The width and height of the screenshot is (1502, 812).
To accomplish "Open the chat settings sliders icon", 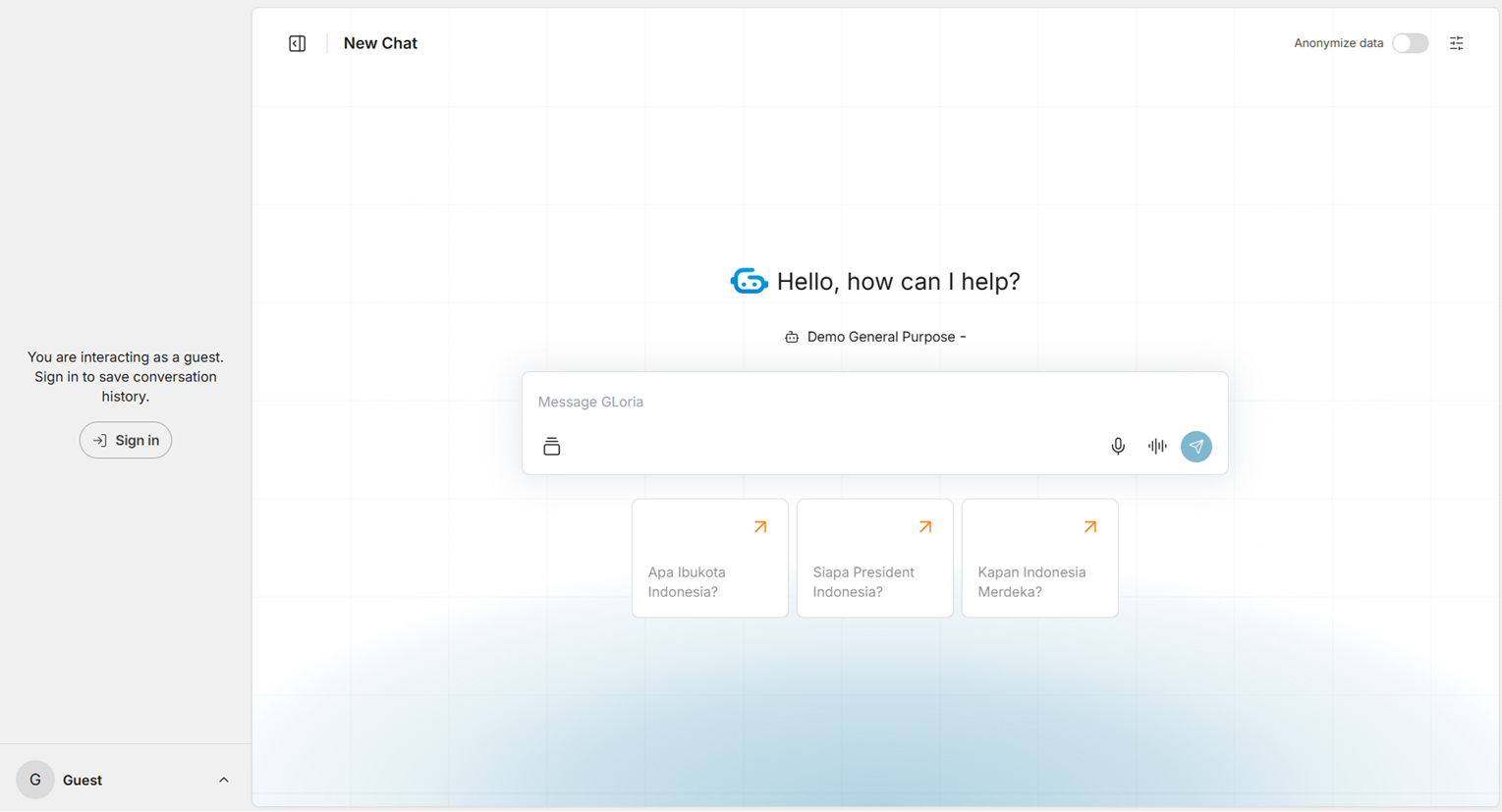I will [x=1456, y=43].
